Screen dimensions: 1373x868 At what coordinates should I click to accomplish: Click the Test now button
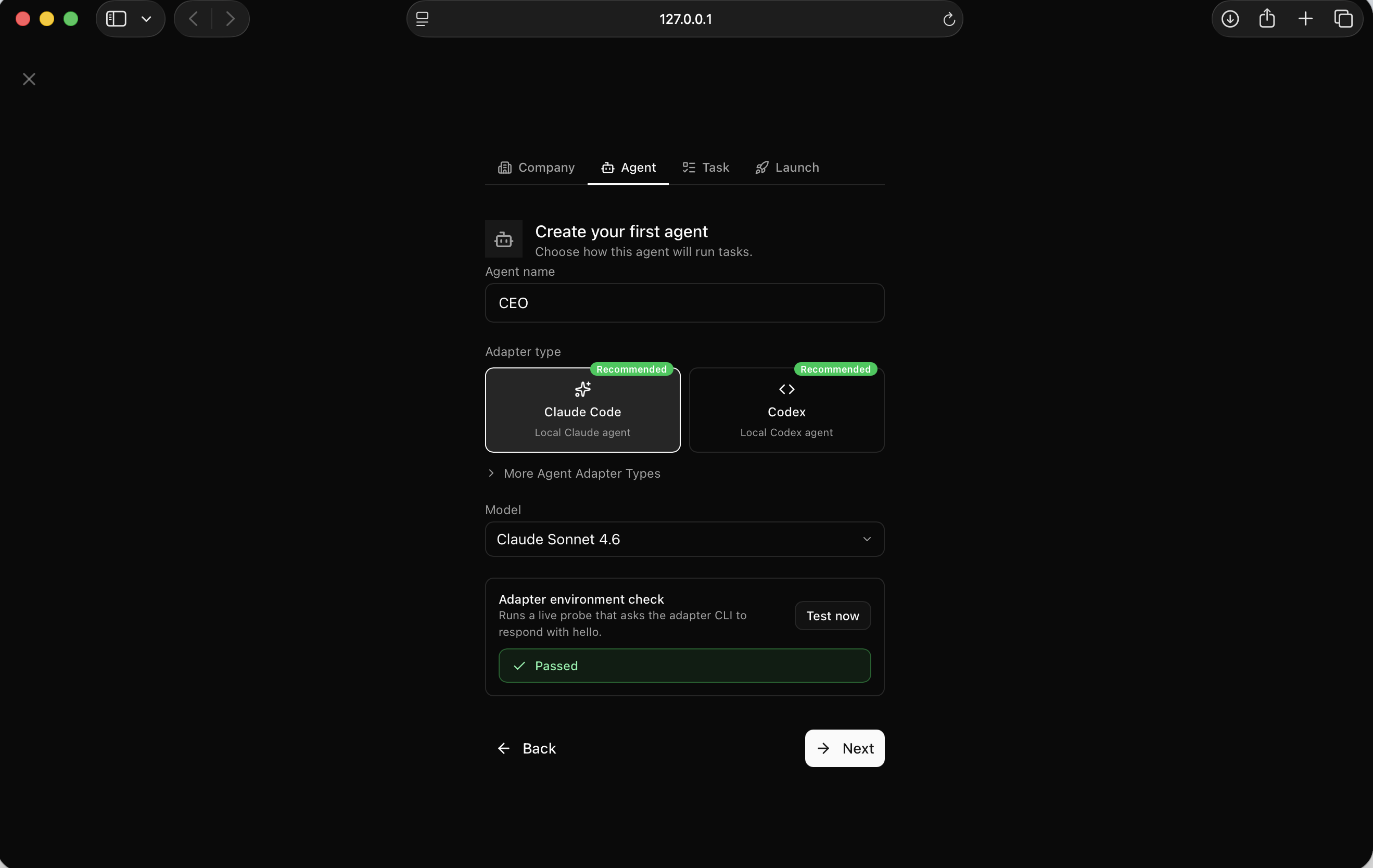pos(832,616)
